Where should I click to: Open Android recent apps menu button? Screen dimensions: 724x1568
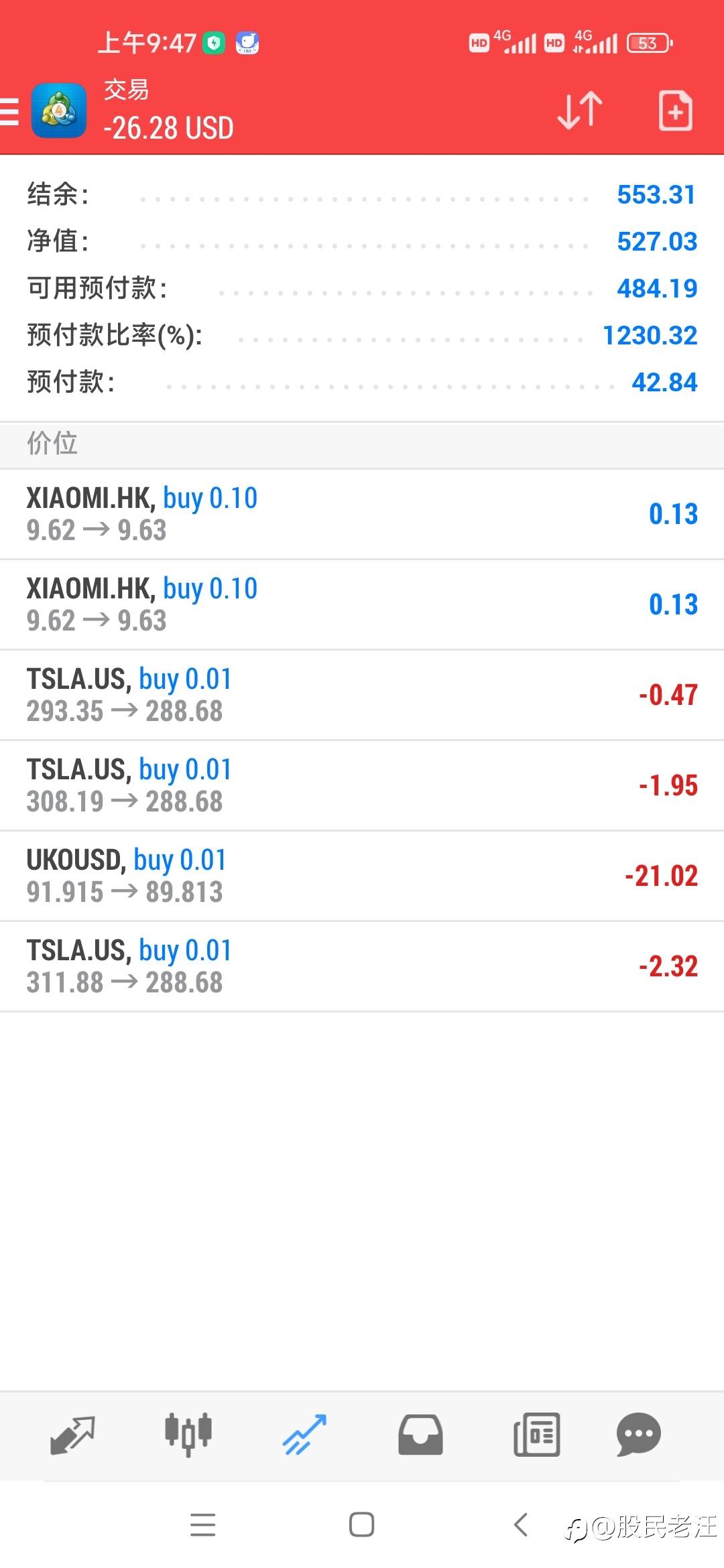click(202, 1525)
